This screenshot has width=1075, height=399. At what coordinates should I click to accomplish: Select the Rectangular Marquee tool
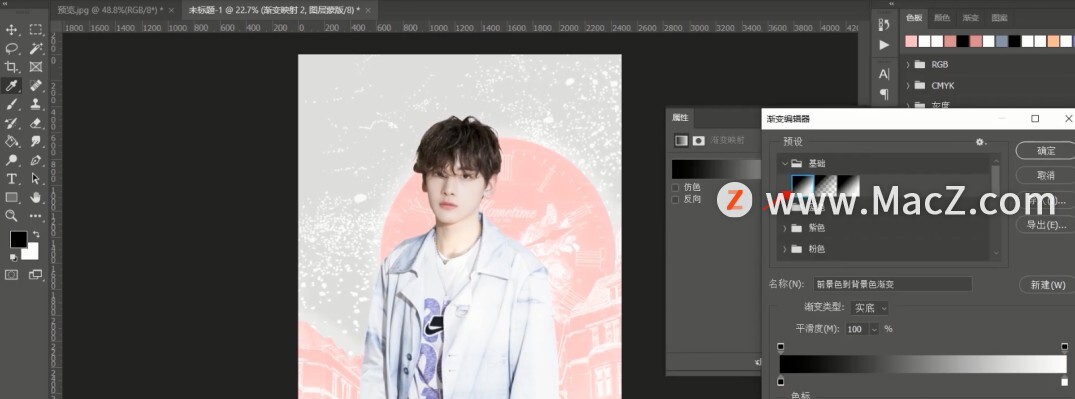click(x=36, y=30)
